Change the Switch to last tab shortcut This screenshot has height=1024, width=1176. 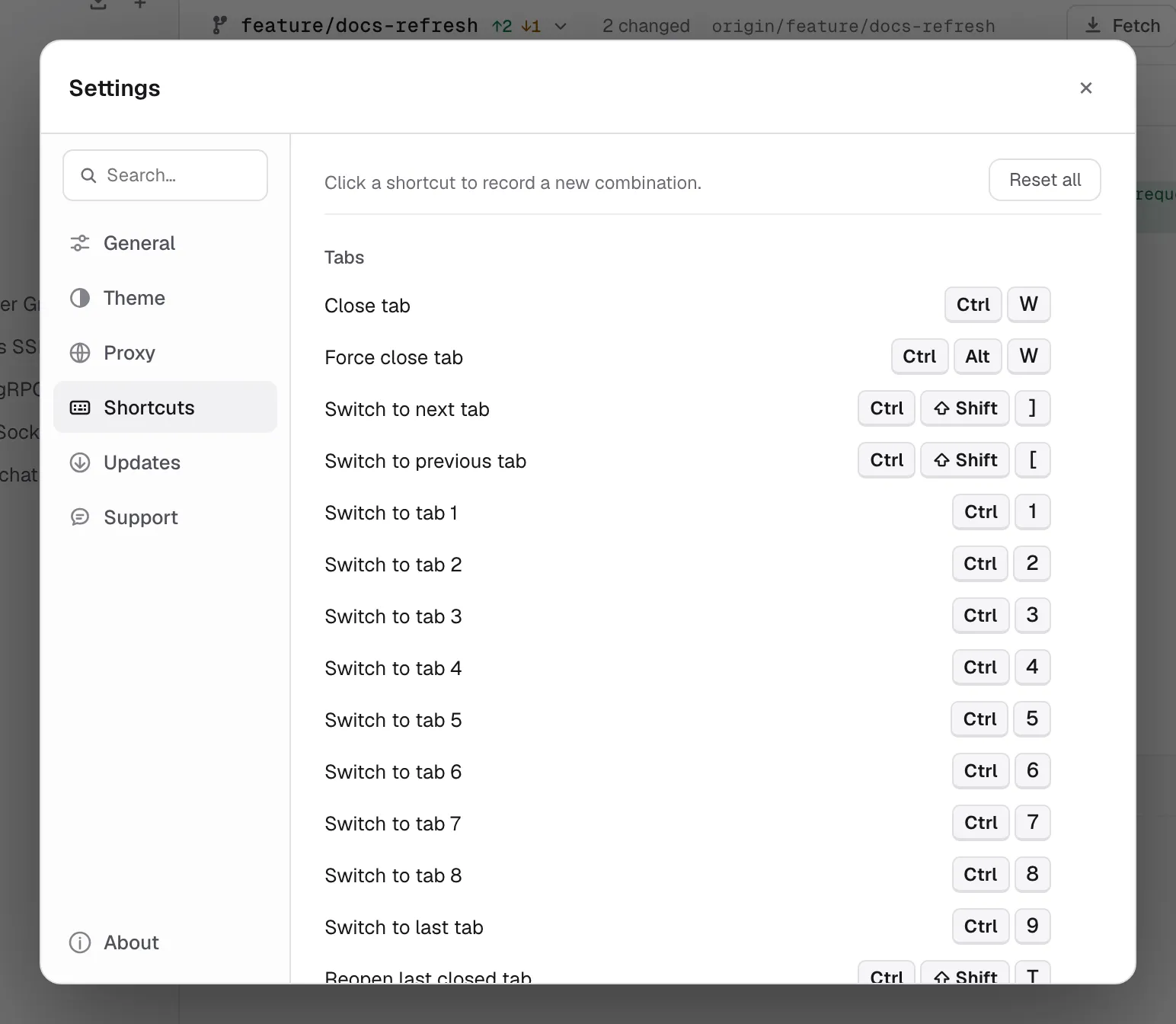click(1002, 926)
